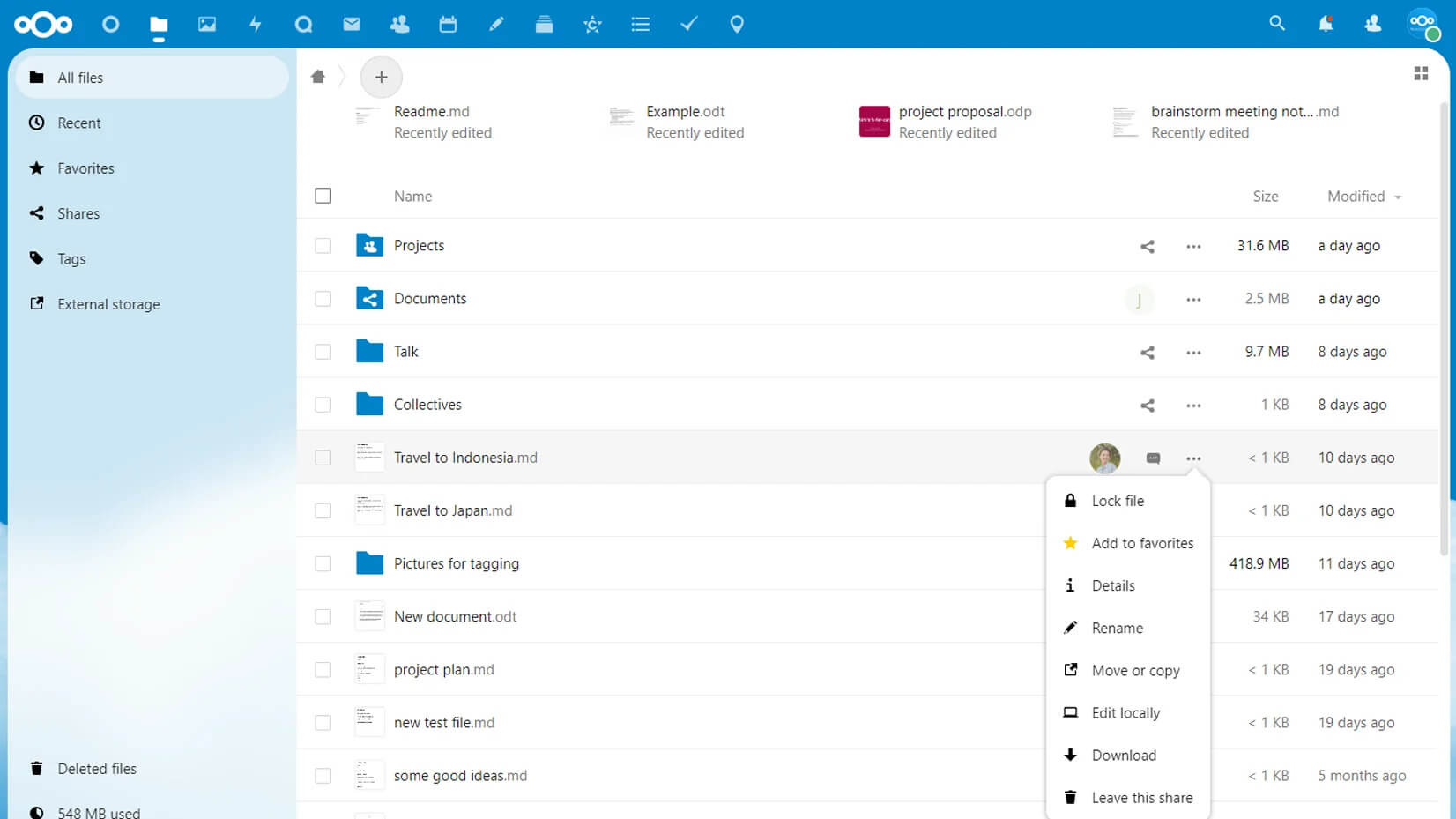The width and height of the screenshot is (1456, 819).
Task: Select Move or copy
Action: (x=1128, y=670)
